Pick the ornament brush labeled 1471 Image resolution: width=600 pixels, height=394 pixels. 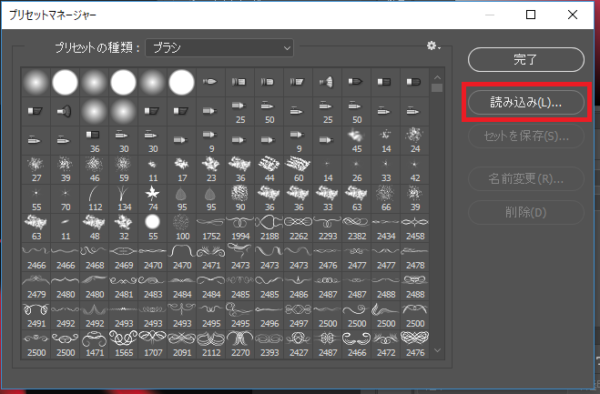point(95,344)
